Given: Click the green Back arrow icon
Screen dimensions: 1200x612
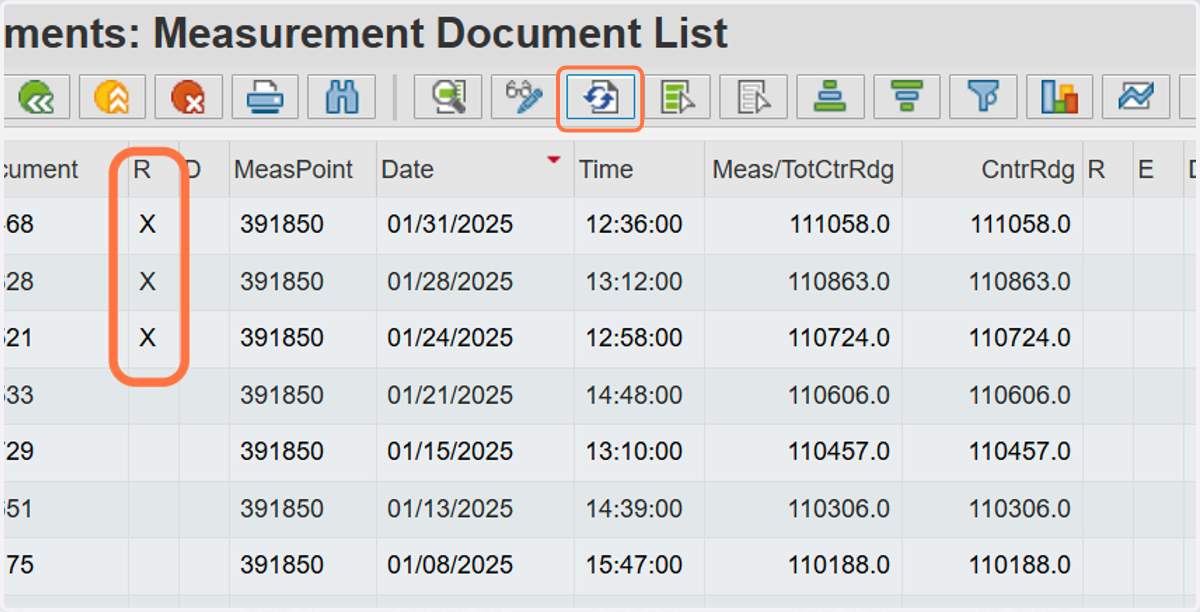Looking at the screenshot, I should pos(35,98).
